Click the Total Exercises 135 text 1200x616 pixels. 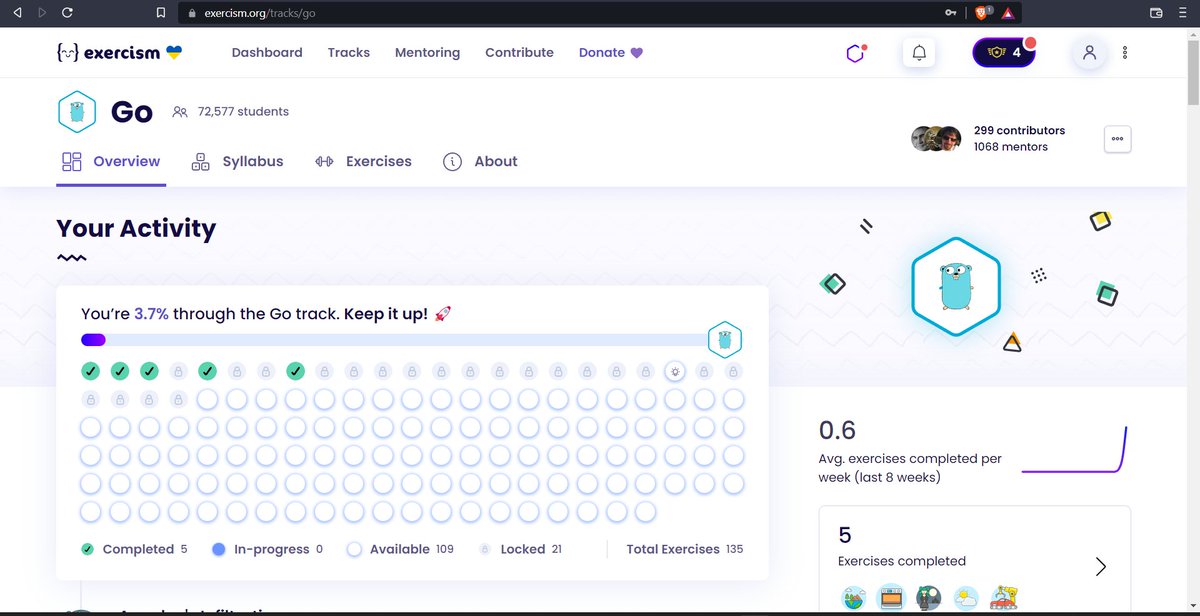click(x=685, y=549)
